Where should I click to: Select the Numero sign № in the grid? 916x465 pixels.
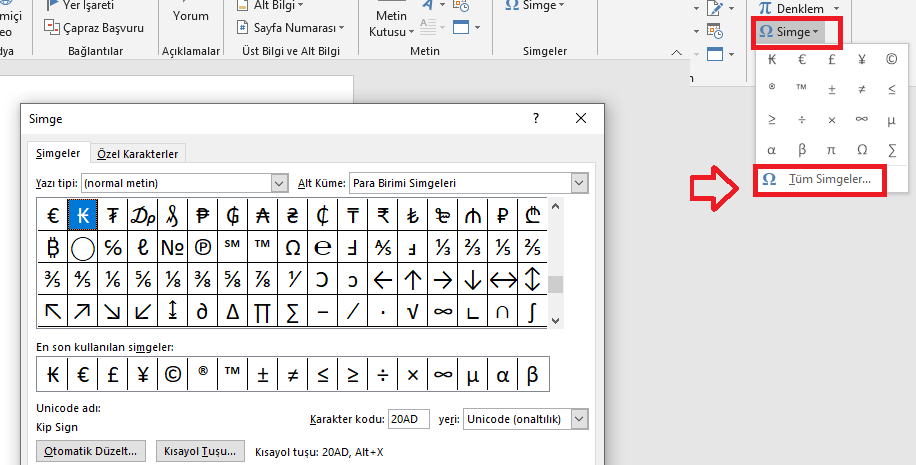point(172,247)
